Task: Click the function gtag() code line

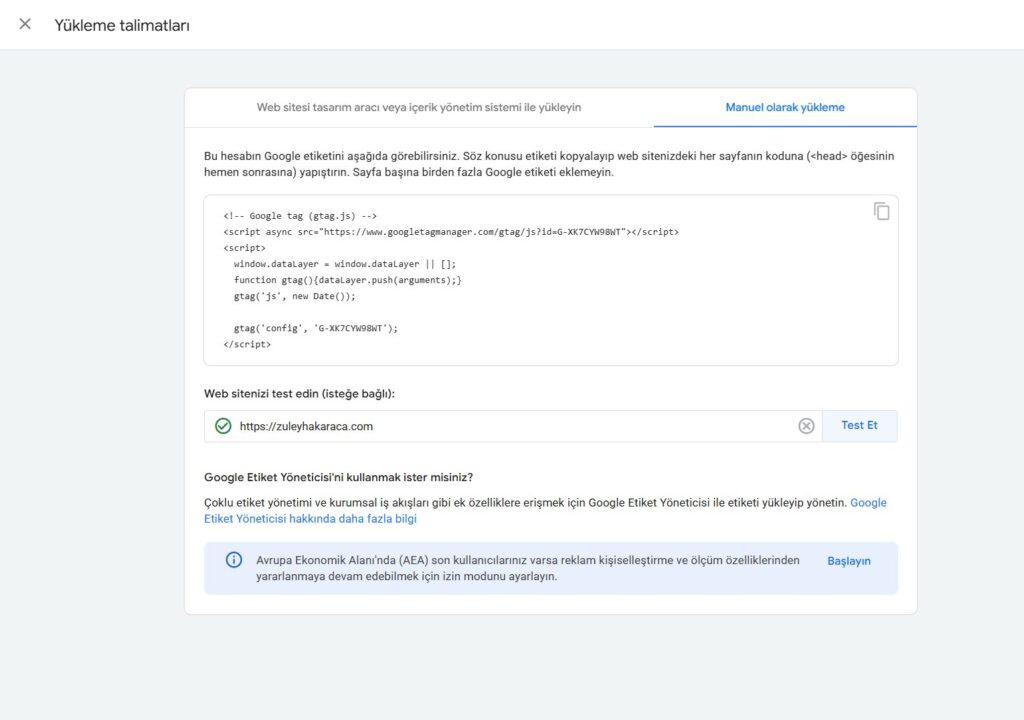Action: click(347, 280)
